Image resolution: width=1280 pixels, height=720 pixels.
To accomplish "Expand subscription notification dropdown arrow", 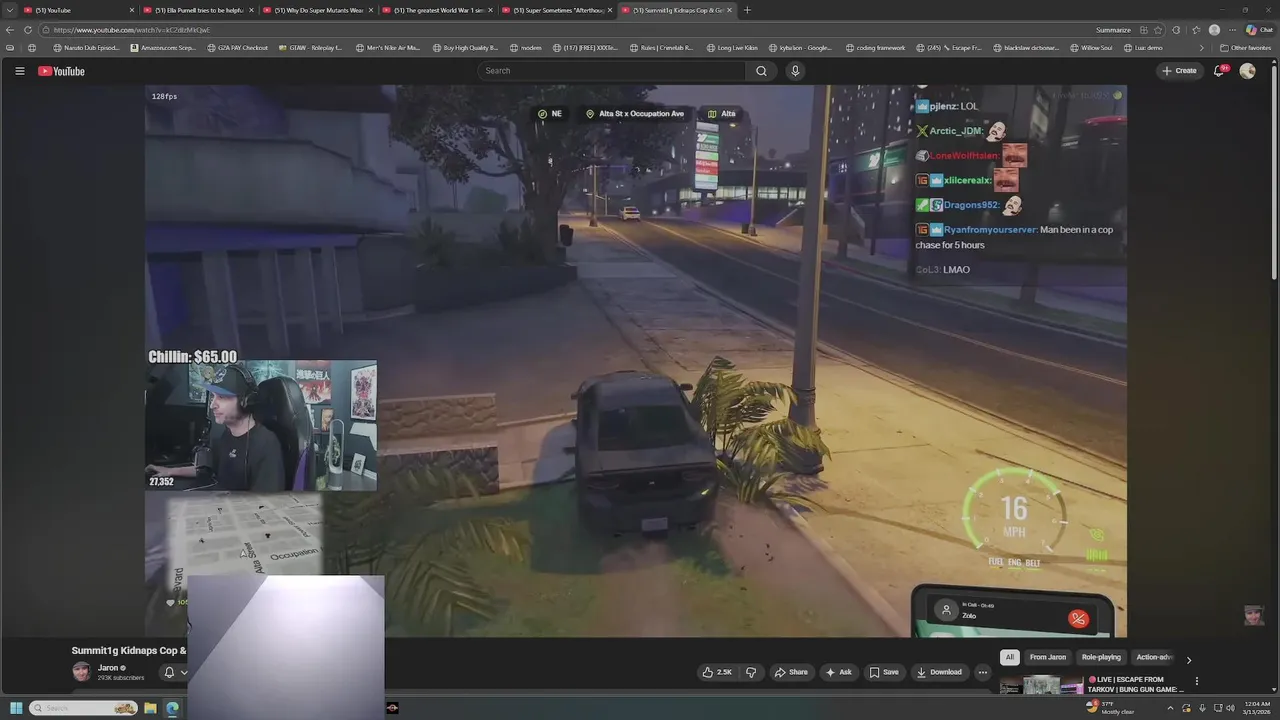I will (183, 672).
